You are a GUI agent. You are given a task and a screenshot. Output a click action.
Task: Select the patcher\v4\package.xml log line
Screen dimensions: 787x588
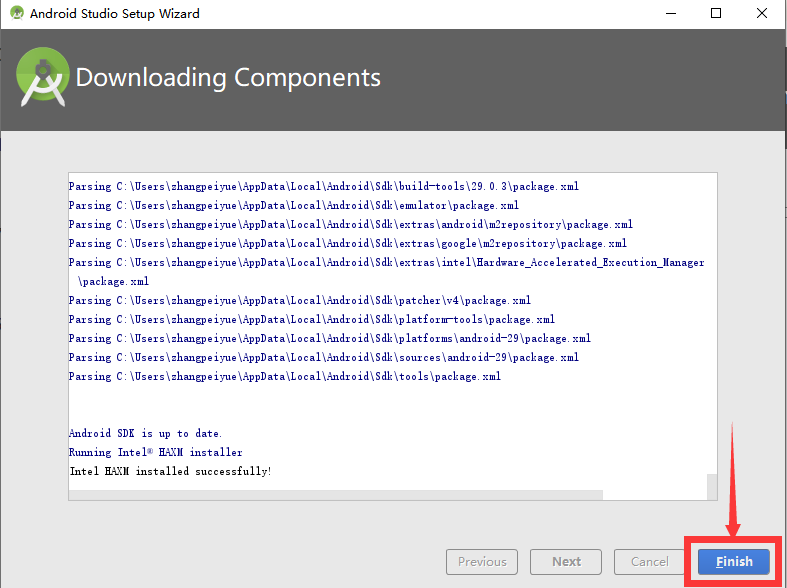300,300
